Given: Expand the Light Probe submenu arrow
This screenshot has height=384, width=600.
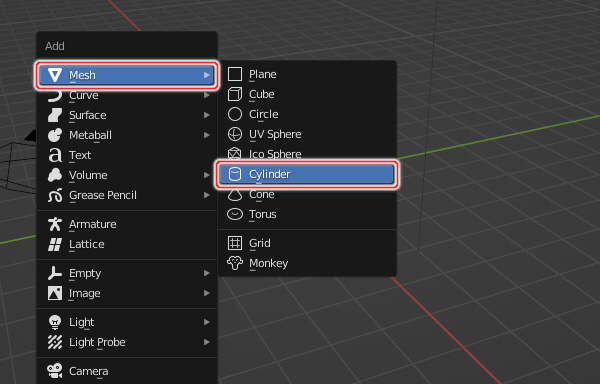Looking at the screenshot, I should click(207, 342).
